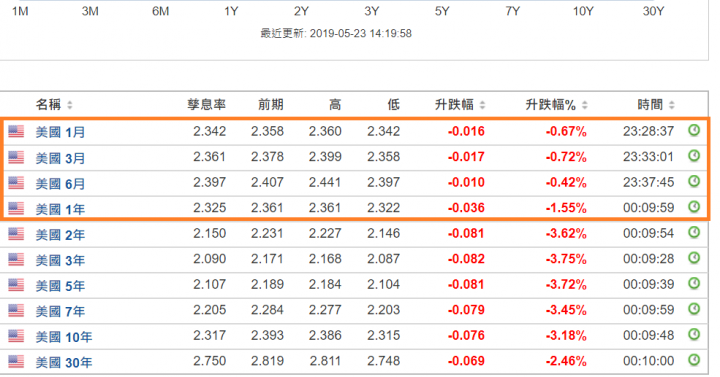Click the clock icon in 美國 2年 row
This screenshot has height=377, width=720.
point(694,233)
